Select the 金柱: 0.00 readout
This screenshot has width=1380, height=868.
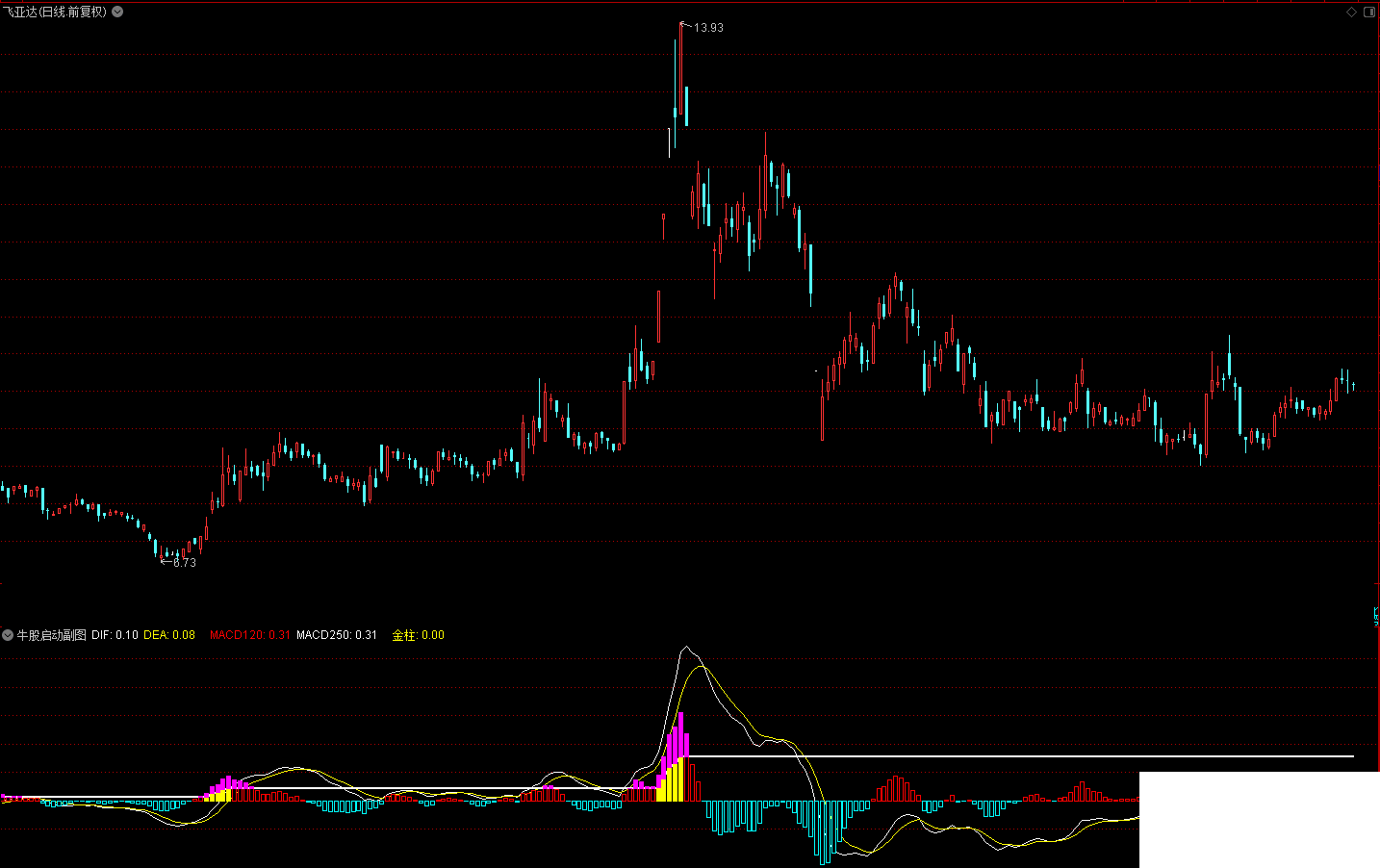click(x=419, y=635)
